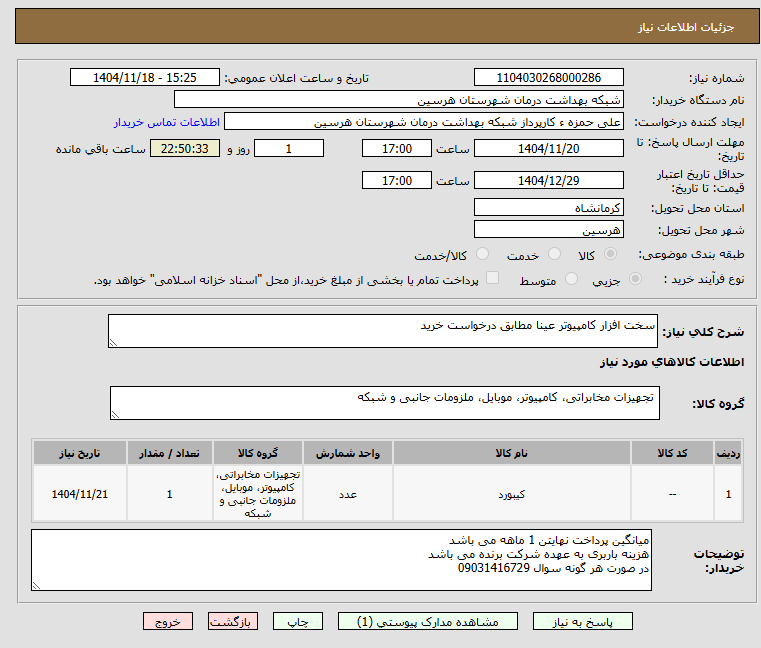Click the 1404/11/21 need date cell

80,494
